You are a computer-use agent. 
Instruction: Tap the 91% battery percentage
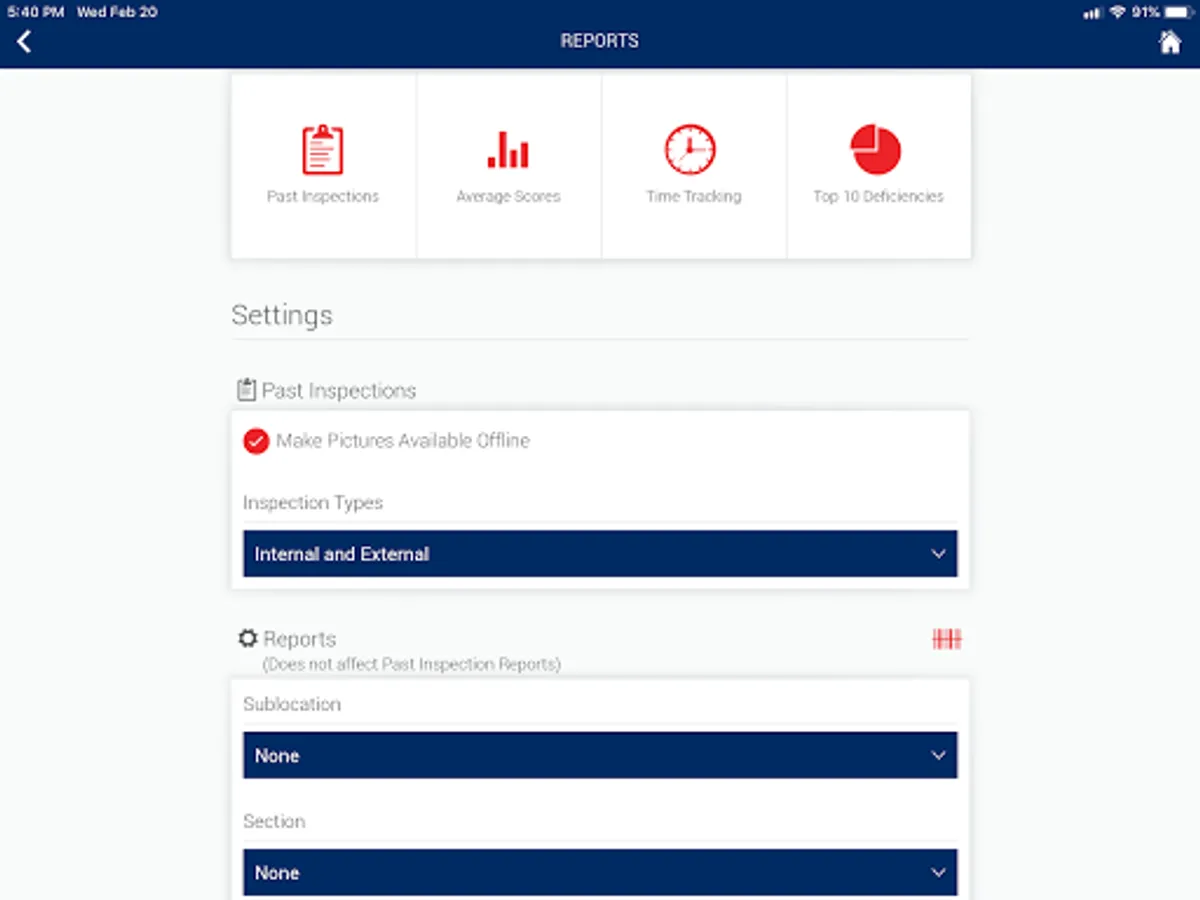point(1146,12)
